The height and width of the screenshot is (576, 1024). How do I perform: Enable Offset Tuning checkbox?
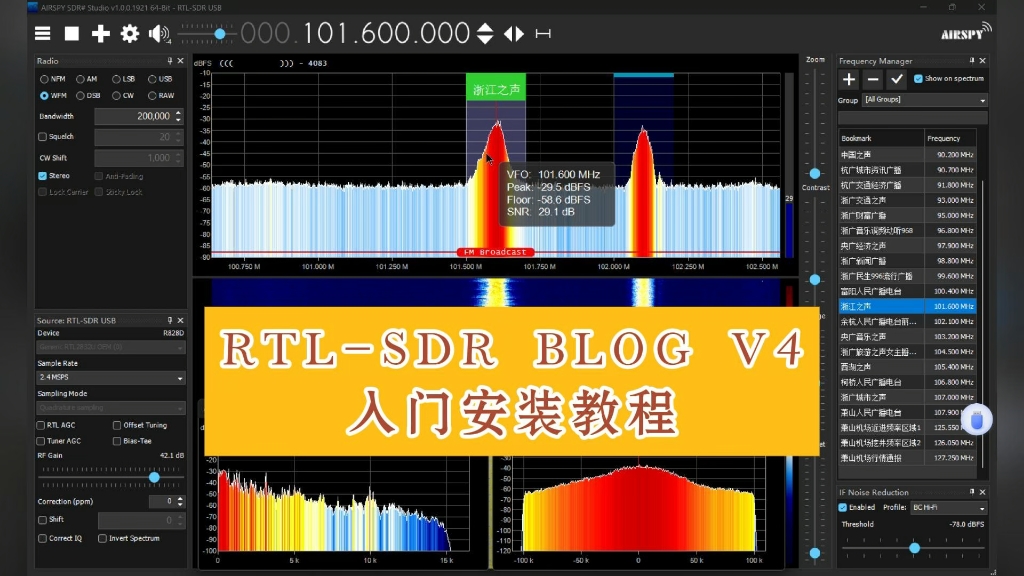click(117, 425)
